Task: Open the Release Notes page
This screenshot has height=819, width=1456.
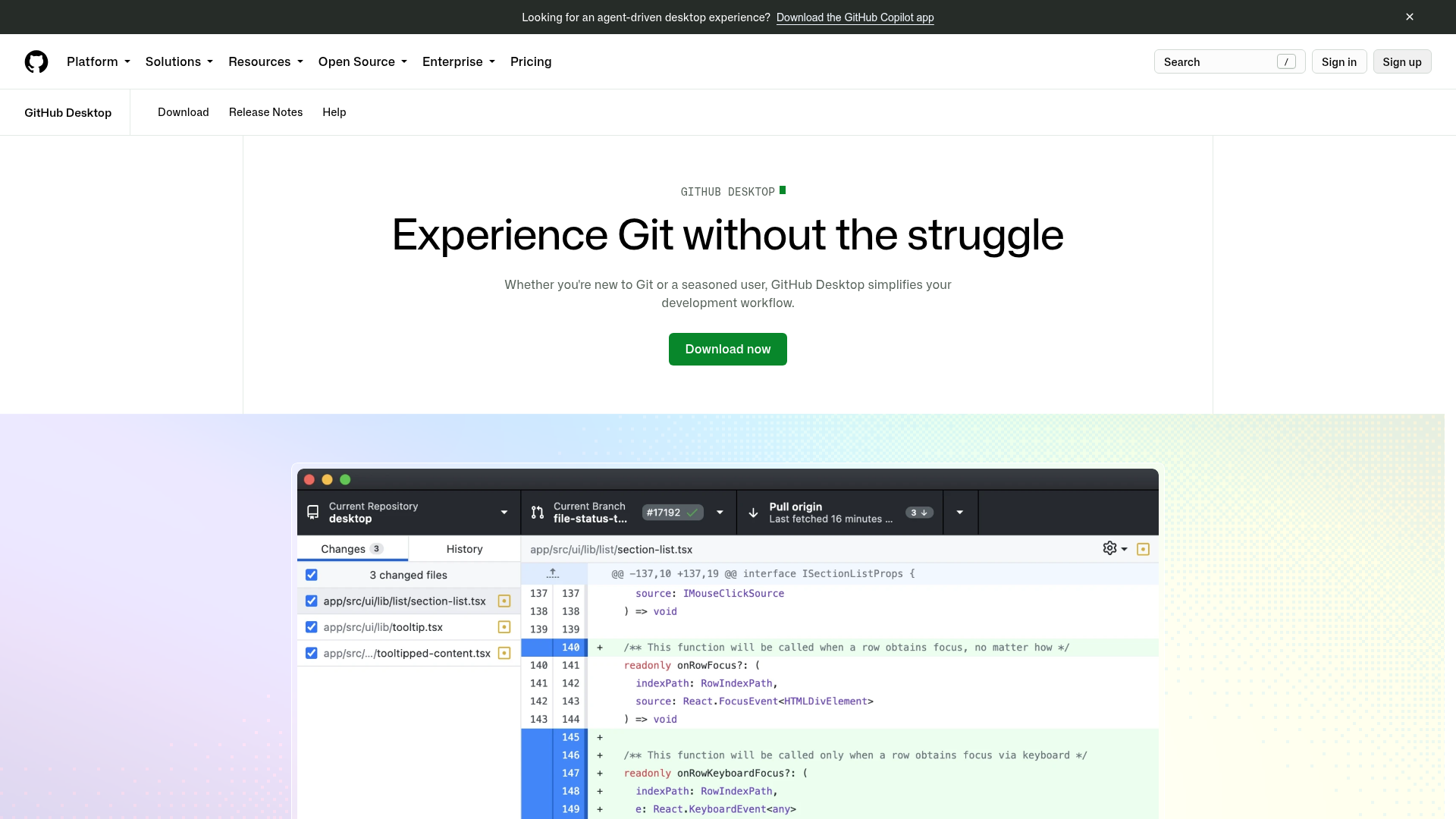Action: [265, 112]
